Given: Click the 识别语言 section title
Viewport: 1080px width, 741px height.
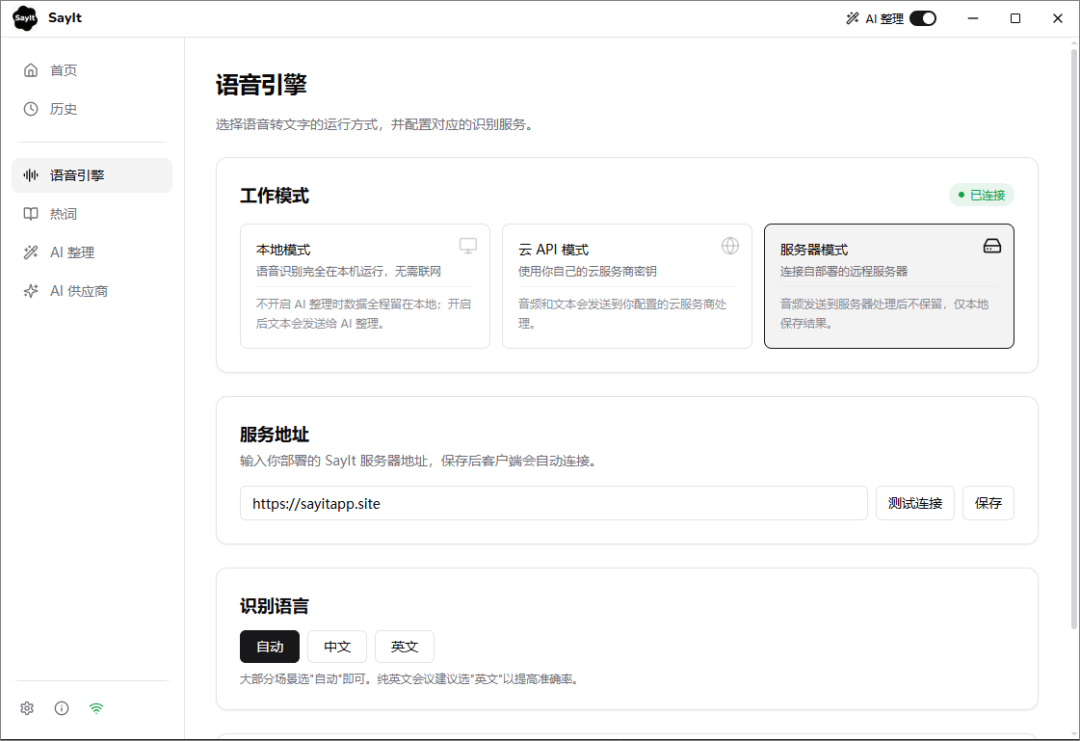Looking at the screenshot, I should [x=274, y=606].
